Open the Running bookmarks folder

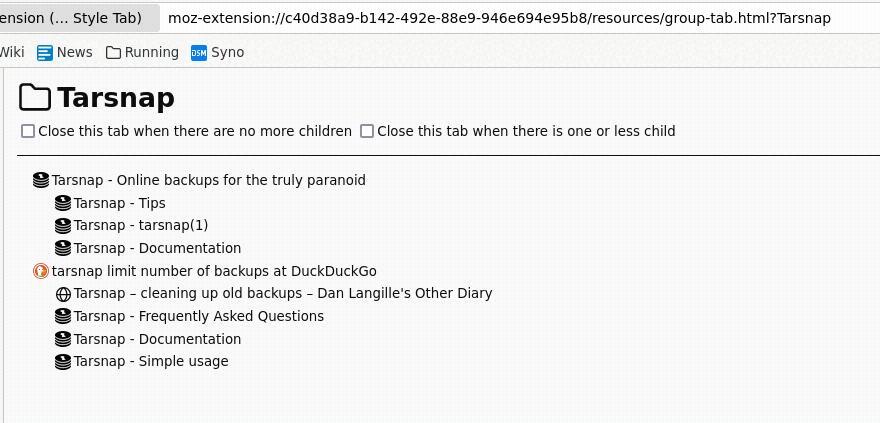[142, 52]
